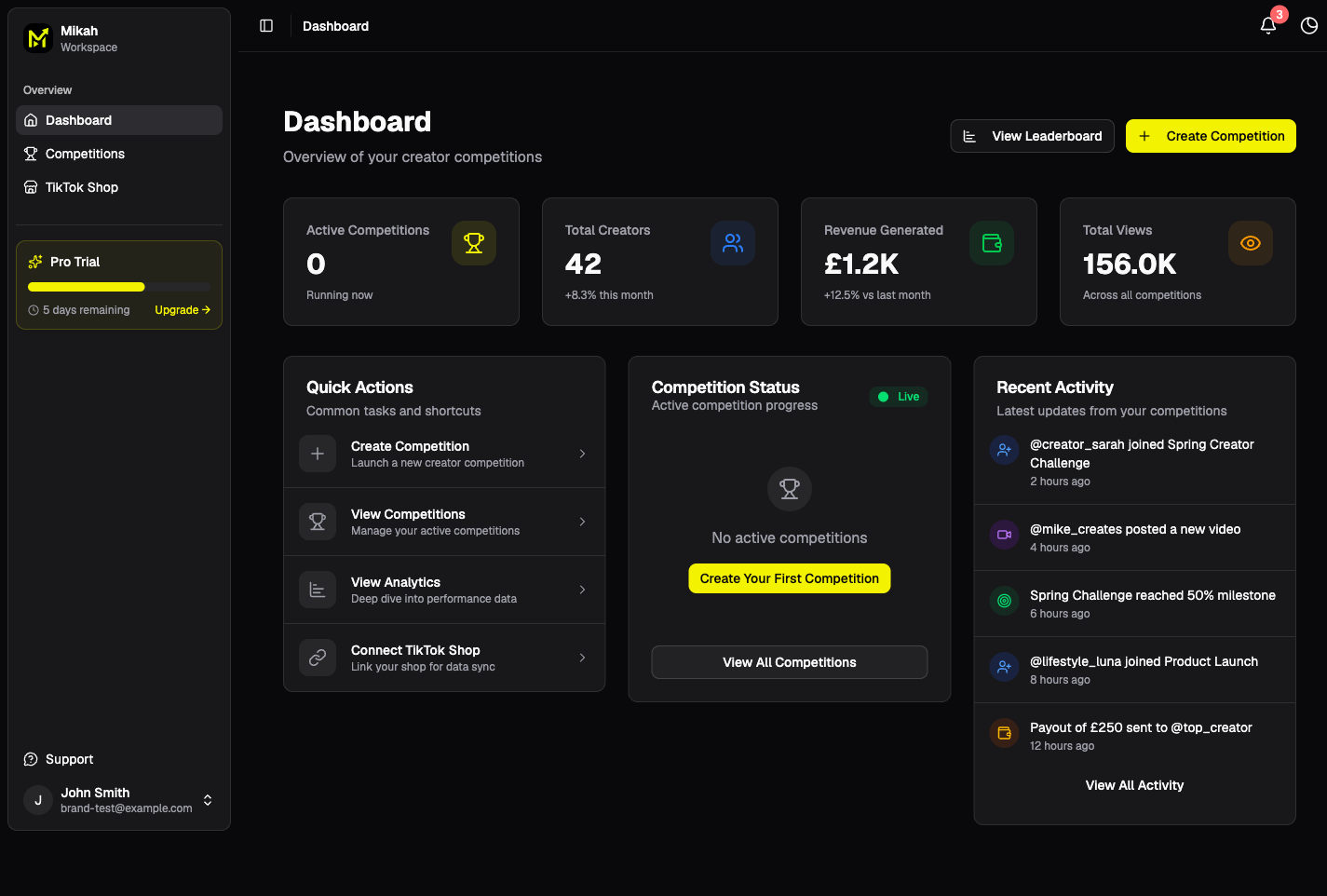Click the chart icon beside View Analytics
The image size is (1327, 896).
point(318,590)
